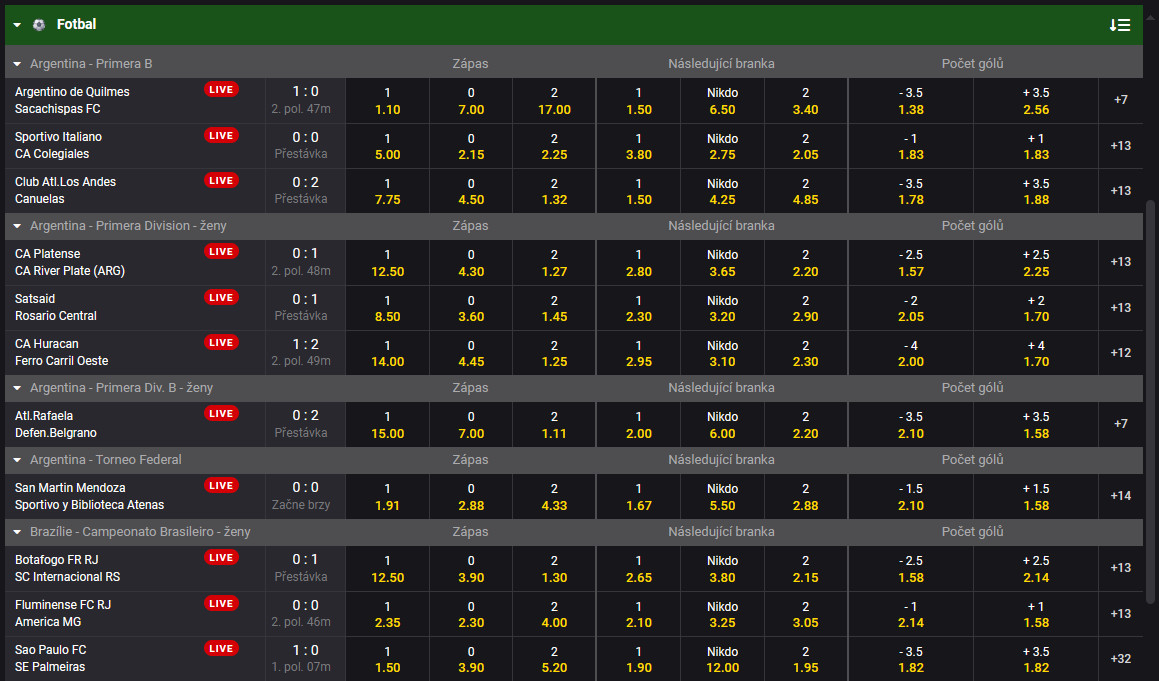Click LIVE badge for Sportivo Italiano match
The width and height of the screenshot is (1159, 681).
pyautogui.click(x=221, y=135)
